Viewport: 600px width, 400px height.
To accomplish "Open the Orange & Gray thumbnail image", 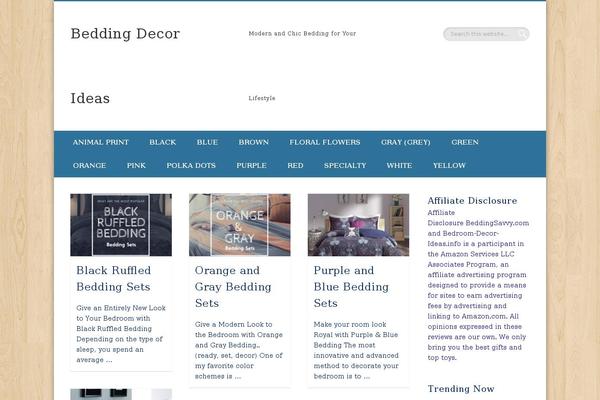I will pos(240,225).
